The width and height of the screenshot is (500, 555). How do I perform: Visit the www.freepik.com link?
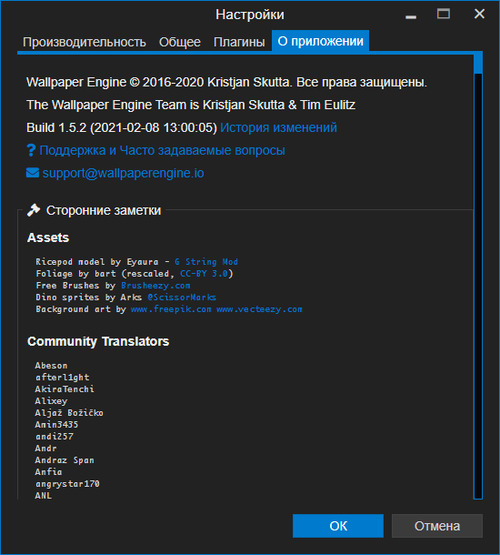coord(171,309)
